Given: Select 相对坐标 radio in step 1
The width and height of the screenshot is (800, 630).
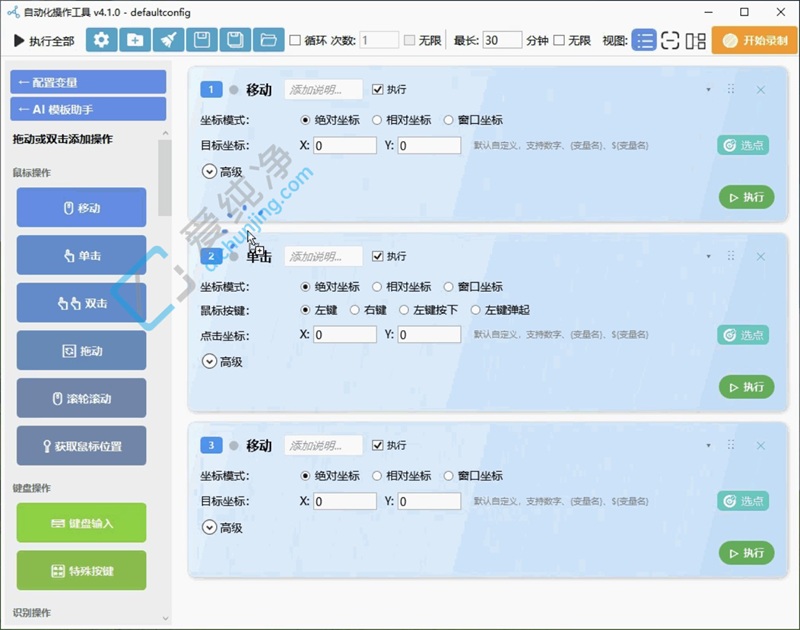Looking at the screenshot, I should pos(377,120).
